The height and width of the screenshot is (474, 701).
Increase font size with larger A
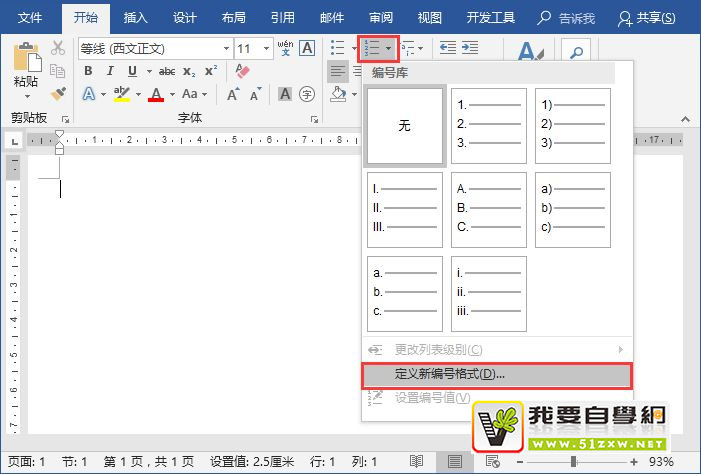(233, 94)
